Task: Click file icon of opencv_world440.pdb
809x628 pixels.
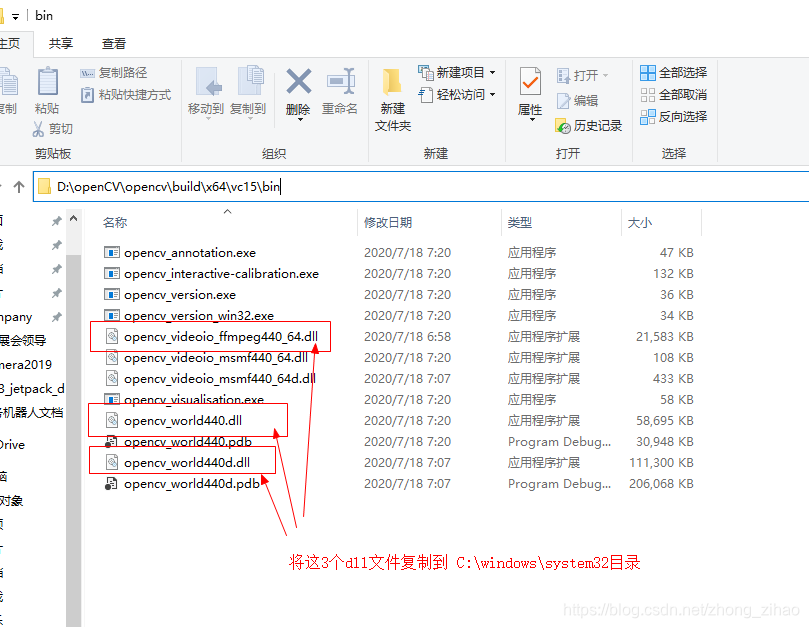Action: click(x=111, y=442)
